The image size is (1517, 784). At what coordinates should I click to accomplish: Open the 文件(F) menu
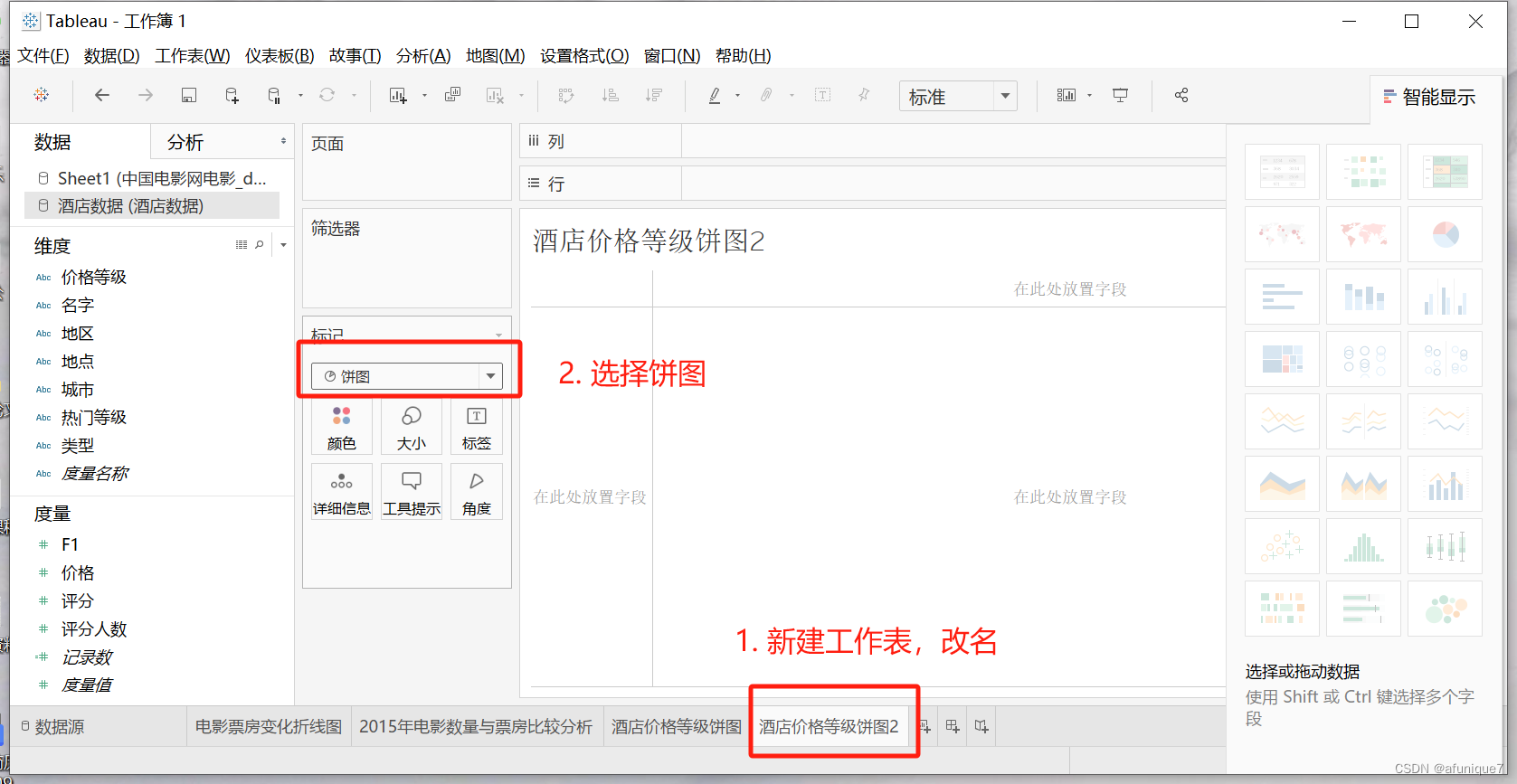coord(43,56)
